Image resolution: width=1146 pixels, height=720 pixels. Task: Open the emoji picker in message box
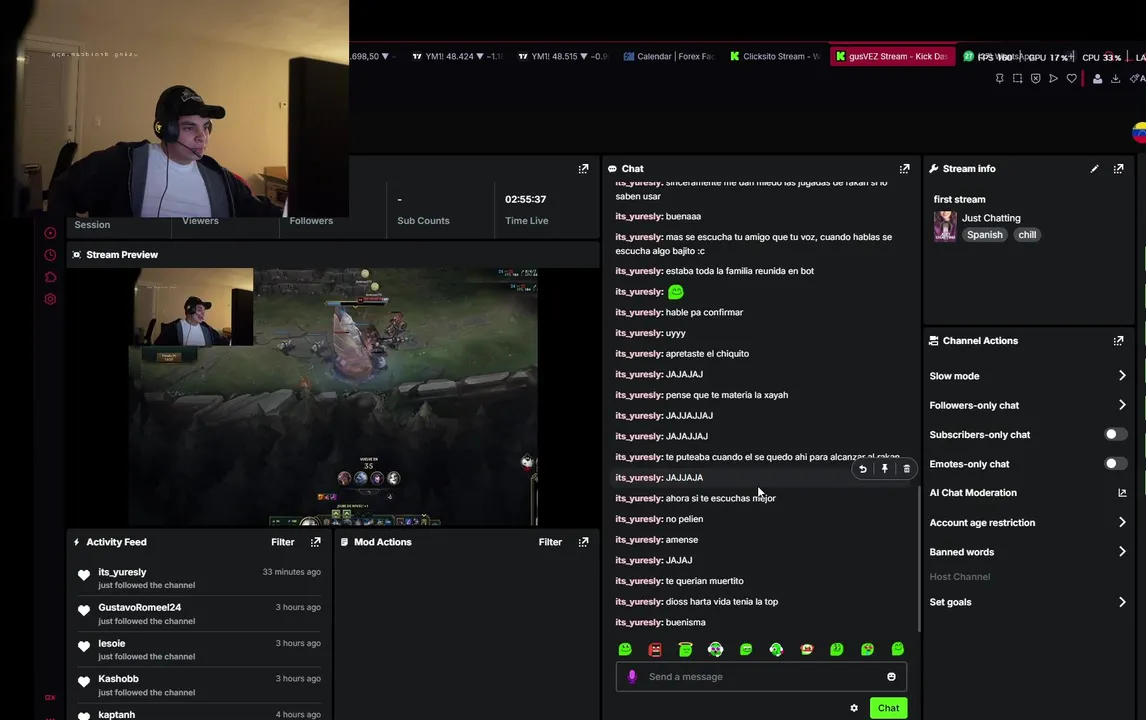[891, 677]
